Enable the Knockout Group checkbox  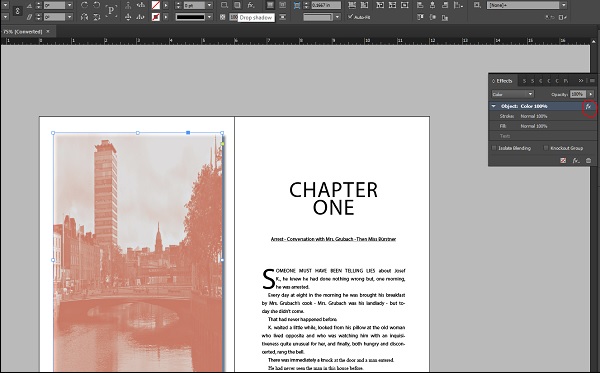(546, 148)
